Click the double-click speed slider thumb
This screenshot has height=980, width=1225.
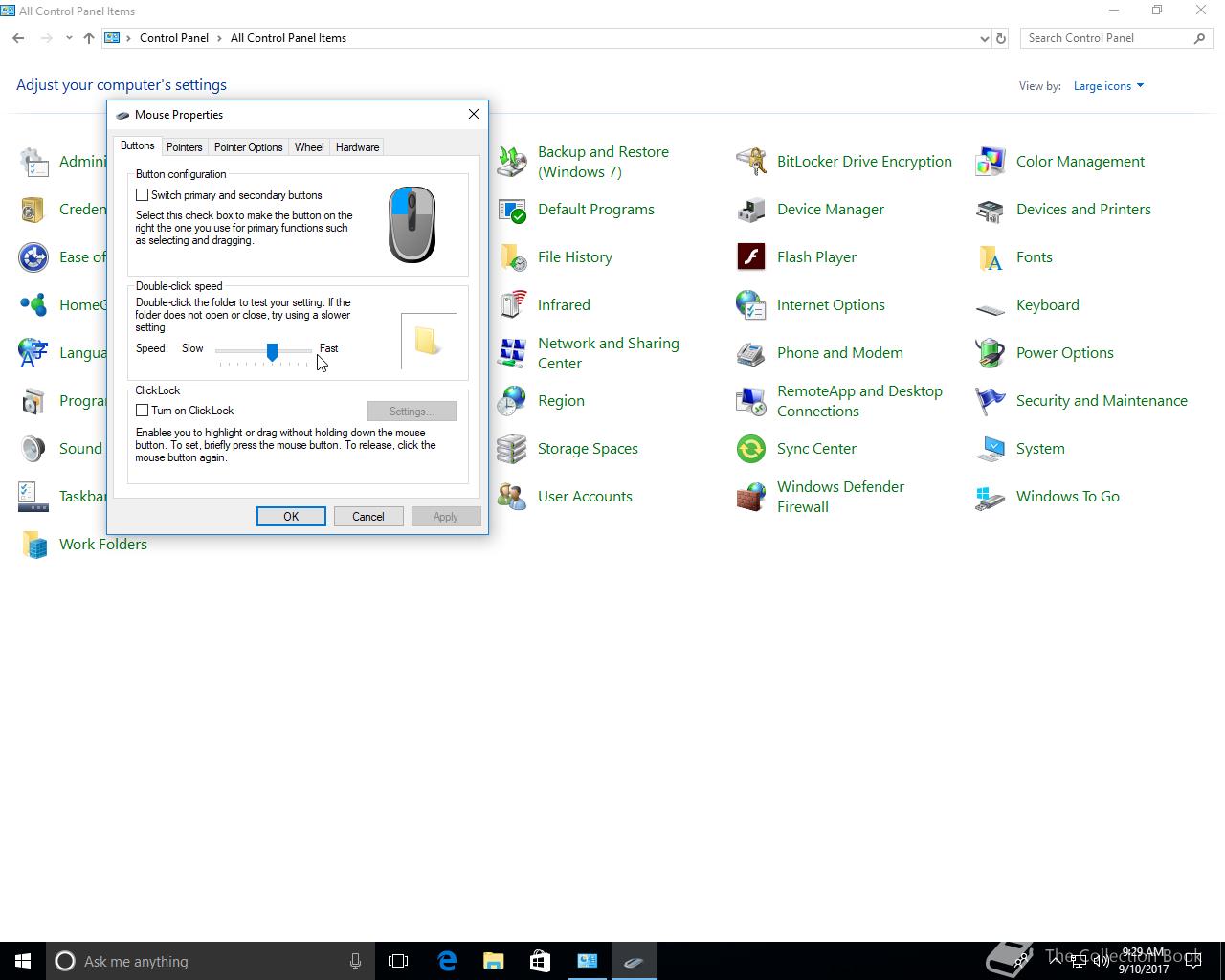(x=272, y=352)
